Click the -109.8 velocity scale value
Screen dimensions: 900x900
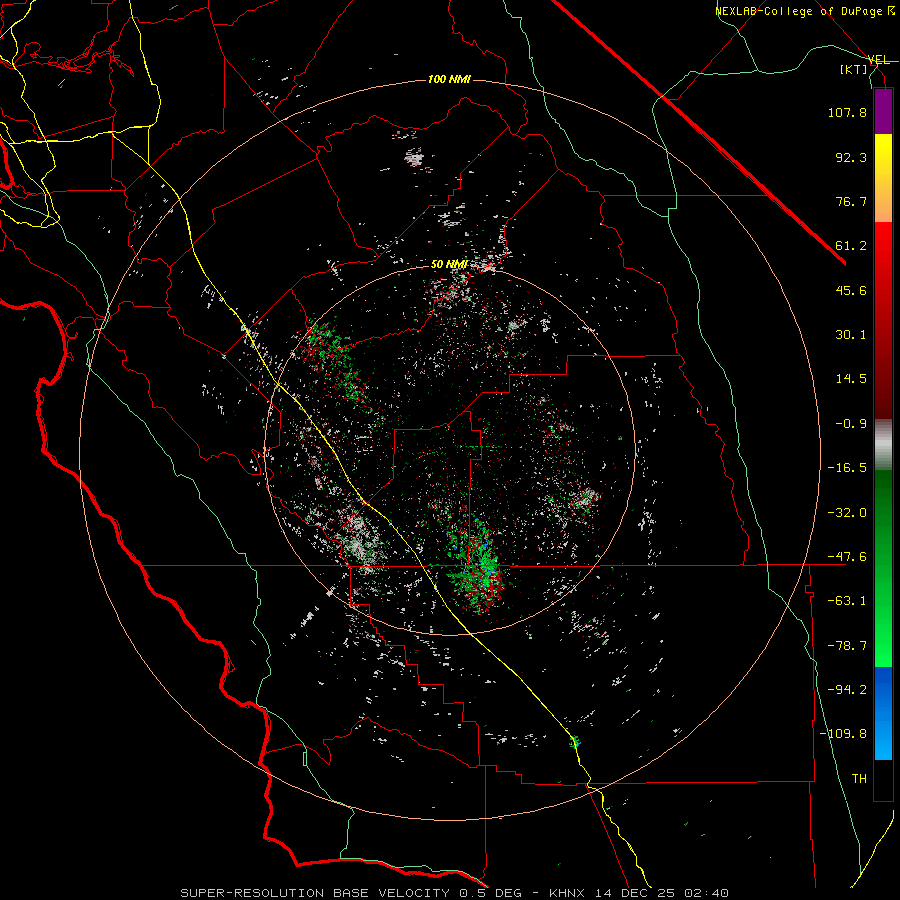click(x=843, y=734)
